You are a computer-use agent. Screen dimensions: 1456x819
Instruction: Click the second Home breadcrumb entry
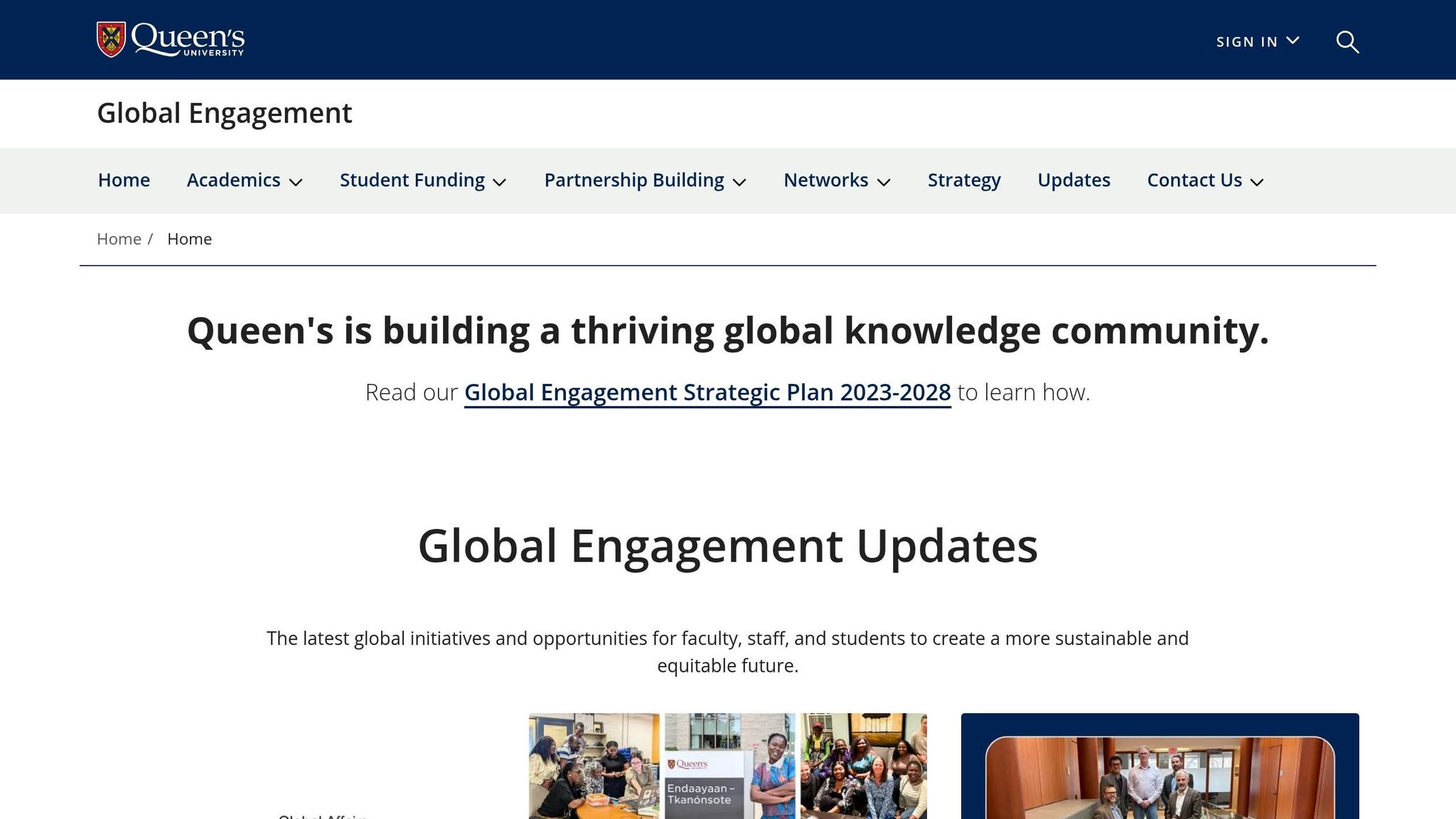(189, 239)
